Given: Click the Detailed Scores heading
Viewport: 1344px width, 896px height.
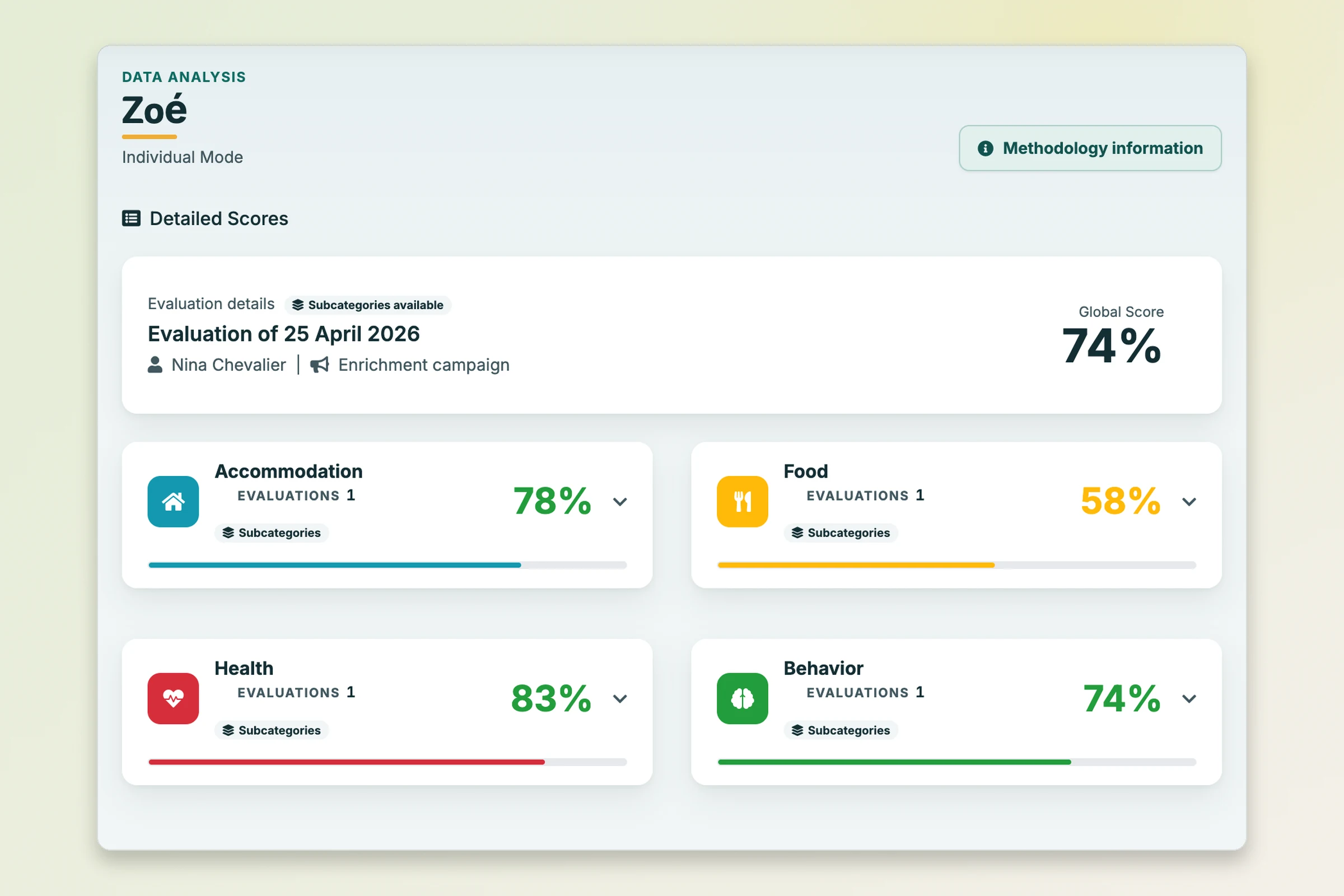Looking at the screenshot, I should coord(219,218).
